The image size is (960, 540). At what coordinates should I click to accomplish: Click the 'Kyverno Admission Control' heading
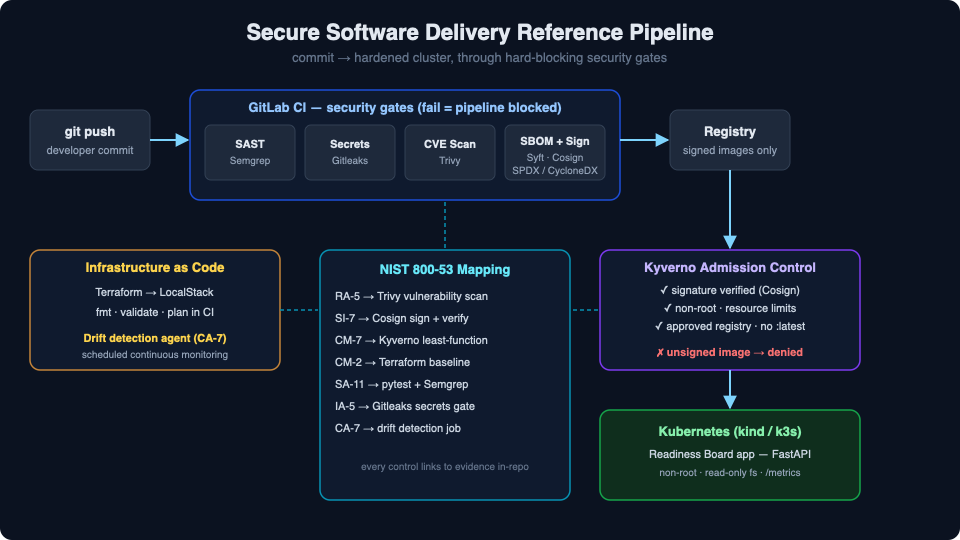tap(730, 268)
